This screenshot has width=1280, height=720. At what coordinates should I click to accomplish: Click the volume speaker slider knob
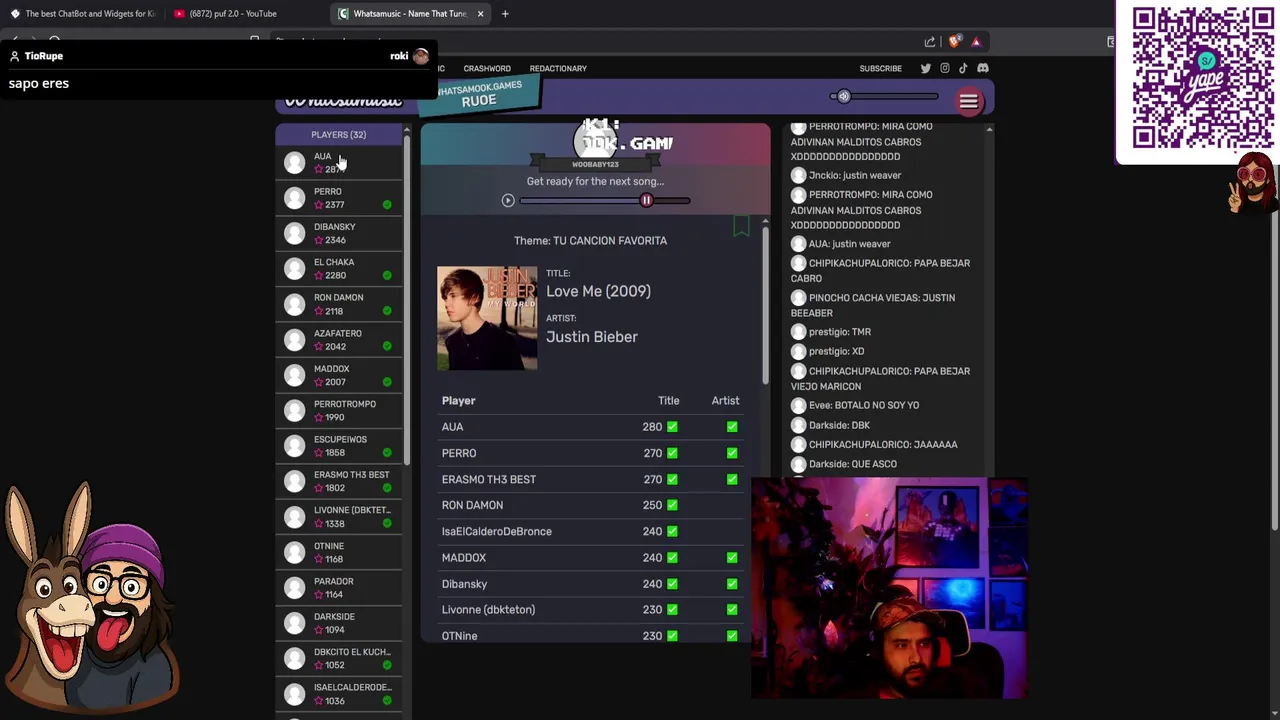pos(844,97)
